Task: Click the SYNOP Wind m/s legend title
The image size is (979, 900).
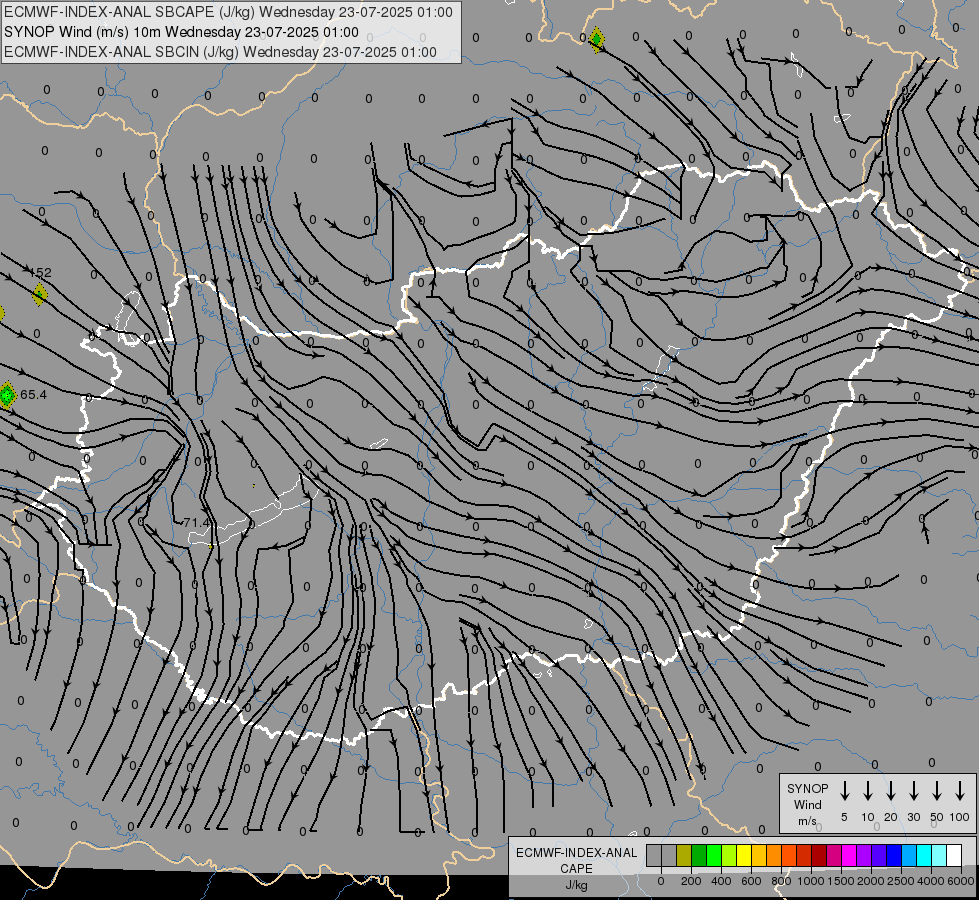Action: pos(807,804)
